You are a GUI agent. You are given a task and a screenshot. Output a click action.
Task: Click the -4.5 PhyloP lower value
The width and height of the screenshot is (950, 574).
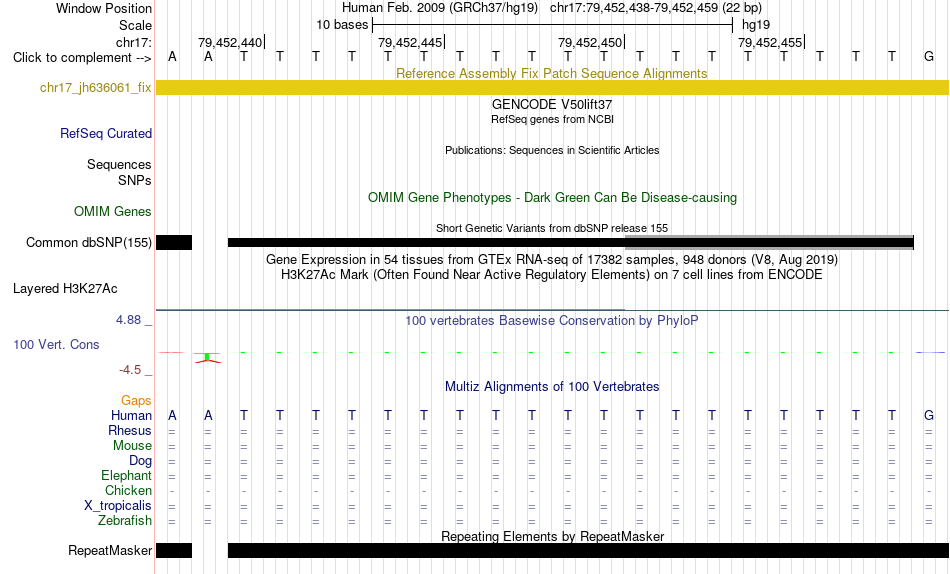pyautogui.click(x=130, y=370)
